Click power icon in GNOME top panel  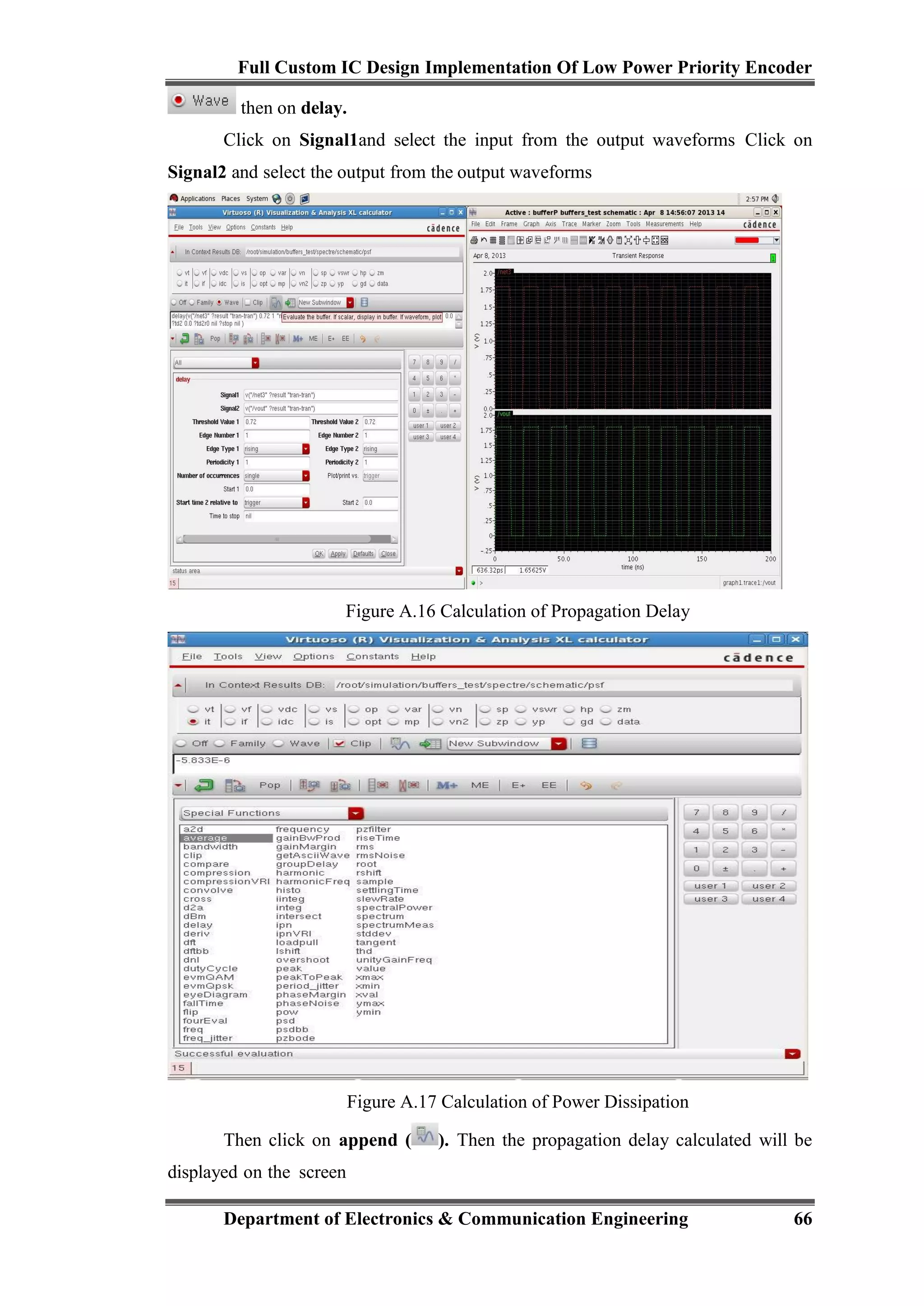[x=290, y=198]
